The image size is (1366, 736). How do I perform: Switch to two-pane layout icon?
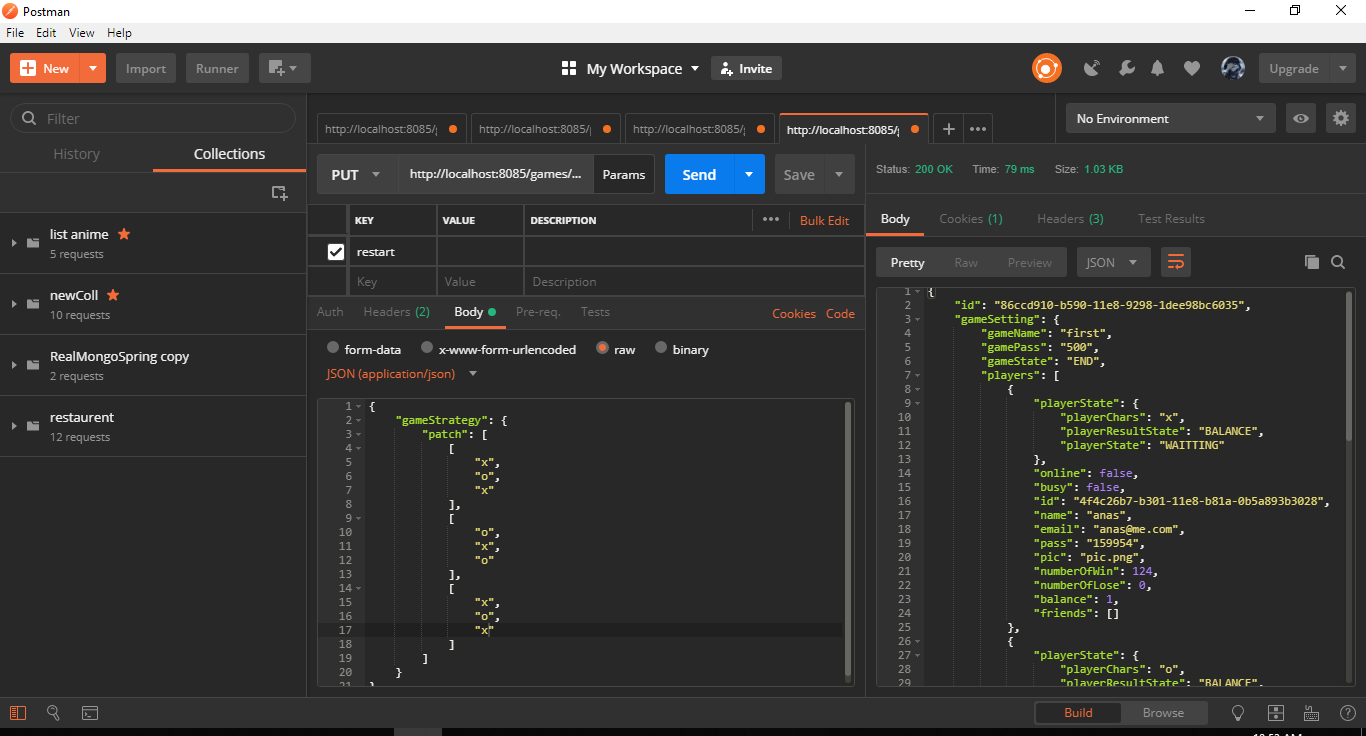[1275, 713]
